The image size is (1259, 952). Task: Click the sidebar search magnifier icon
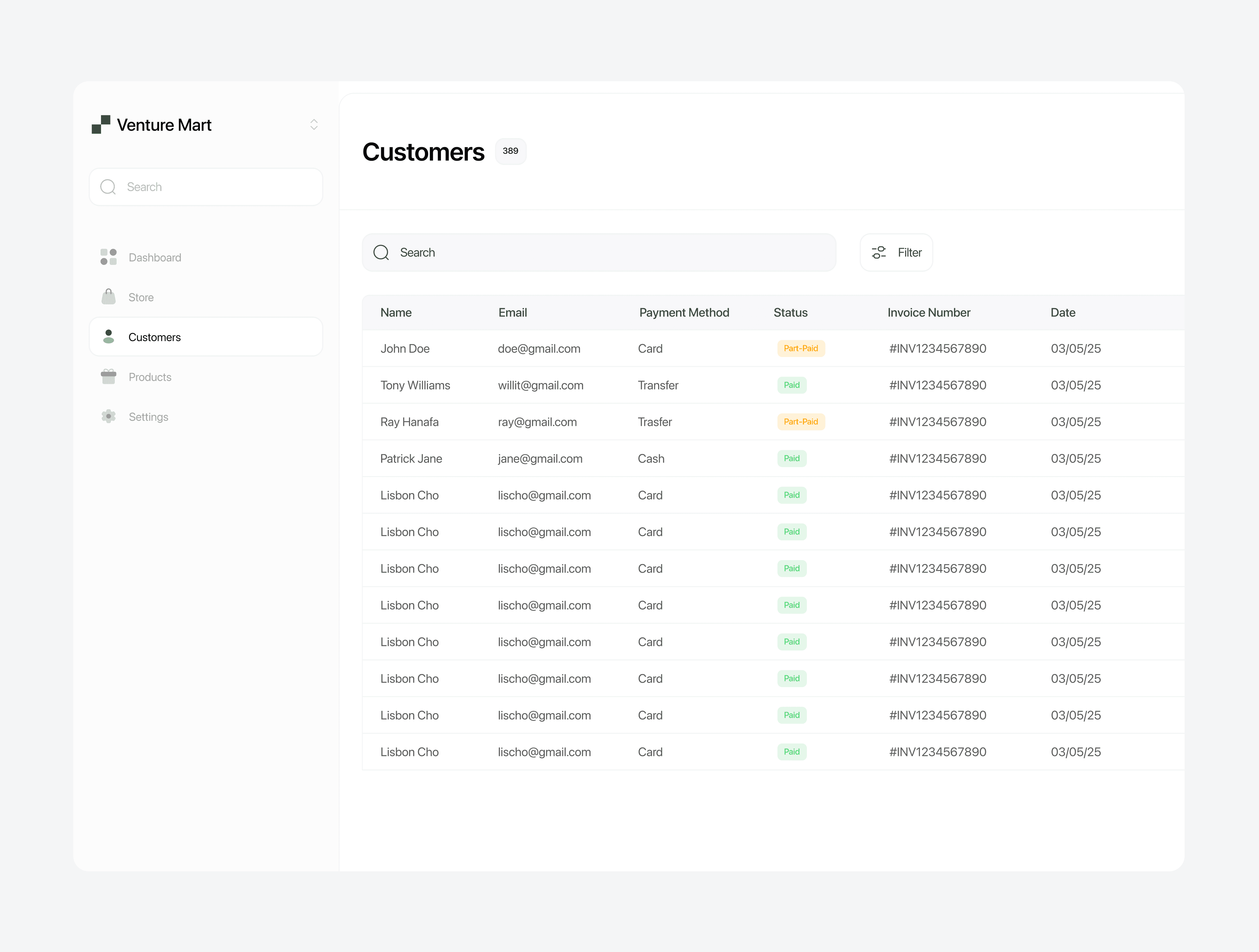(108, 187)
